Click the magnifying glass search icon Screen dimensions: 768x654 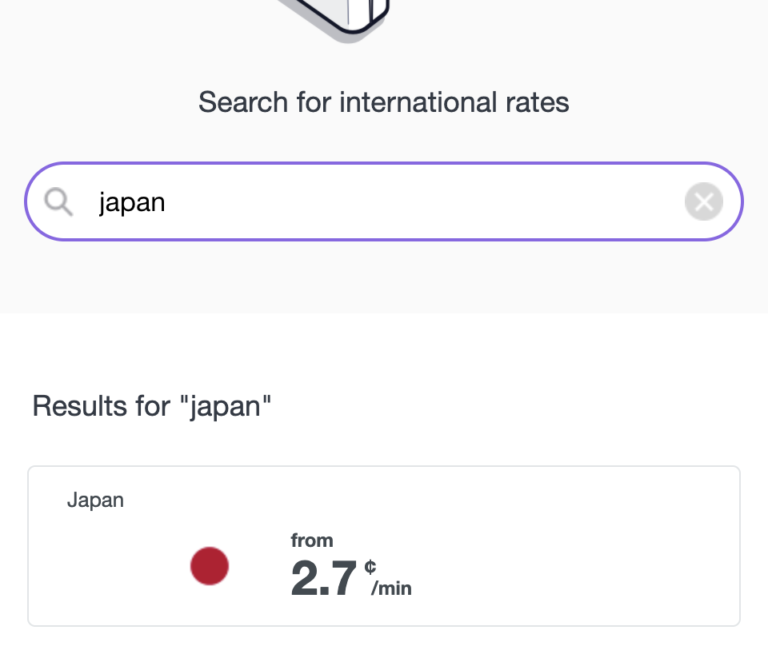click(59, 203)
